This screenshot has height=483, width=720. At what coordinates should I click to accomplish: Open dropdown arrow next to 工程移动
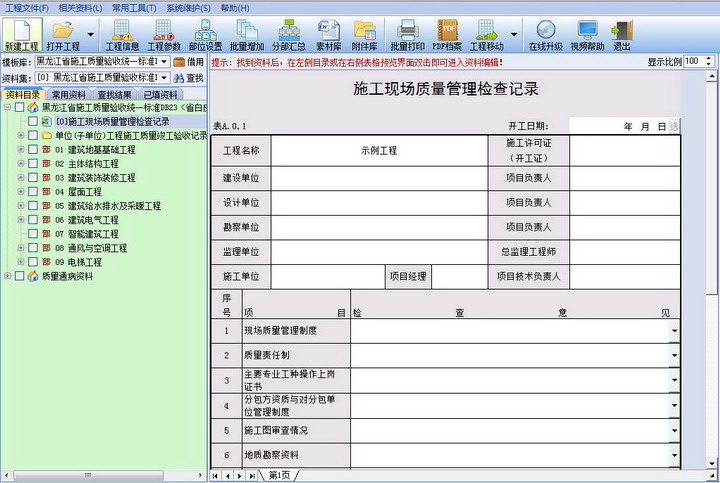514,35
